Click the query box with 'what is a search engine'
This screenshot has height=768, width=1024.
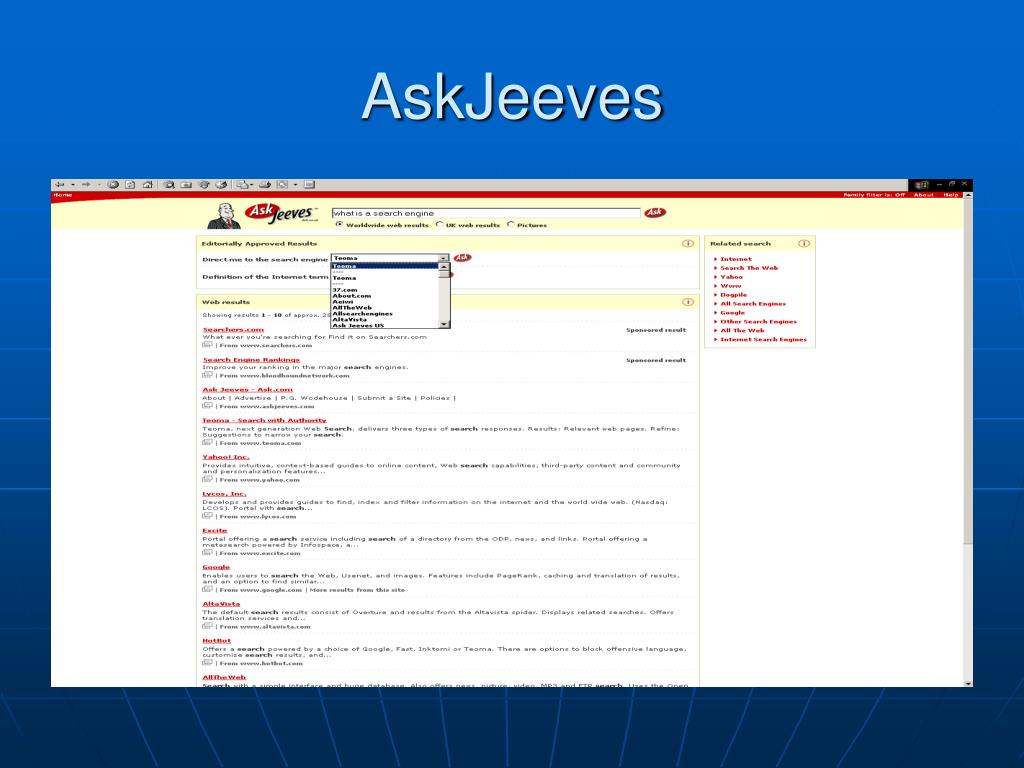click(486, 213)
